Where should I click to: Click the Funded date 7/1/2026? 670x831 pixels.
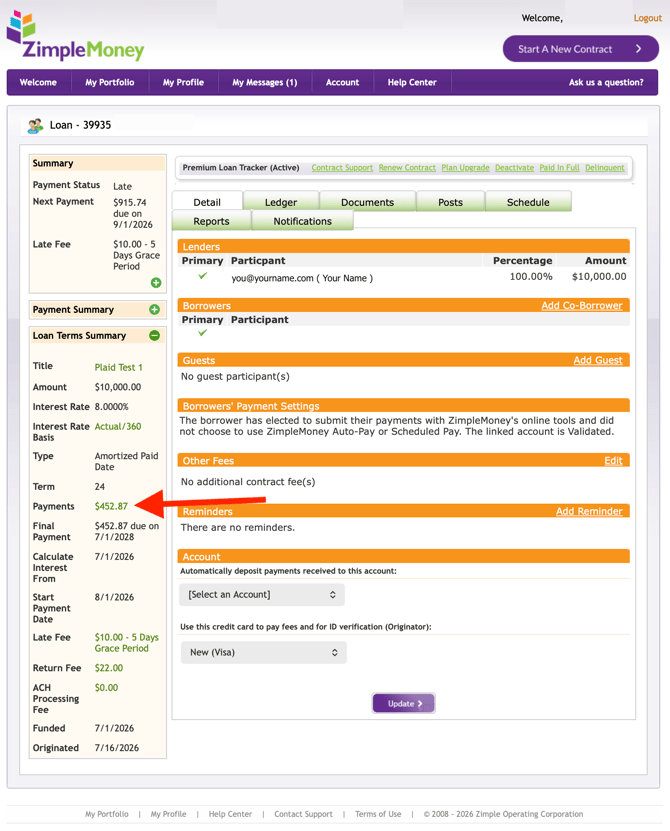point(114,728)
